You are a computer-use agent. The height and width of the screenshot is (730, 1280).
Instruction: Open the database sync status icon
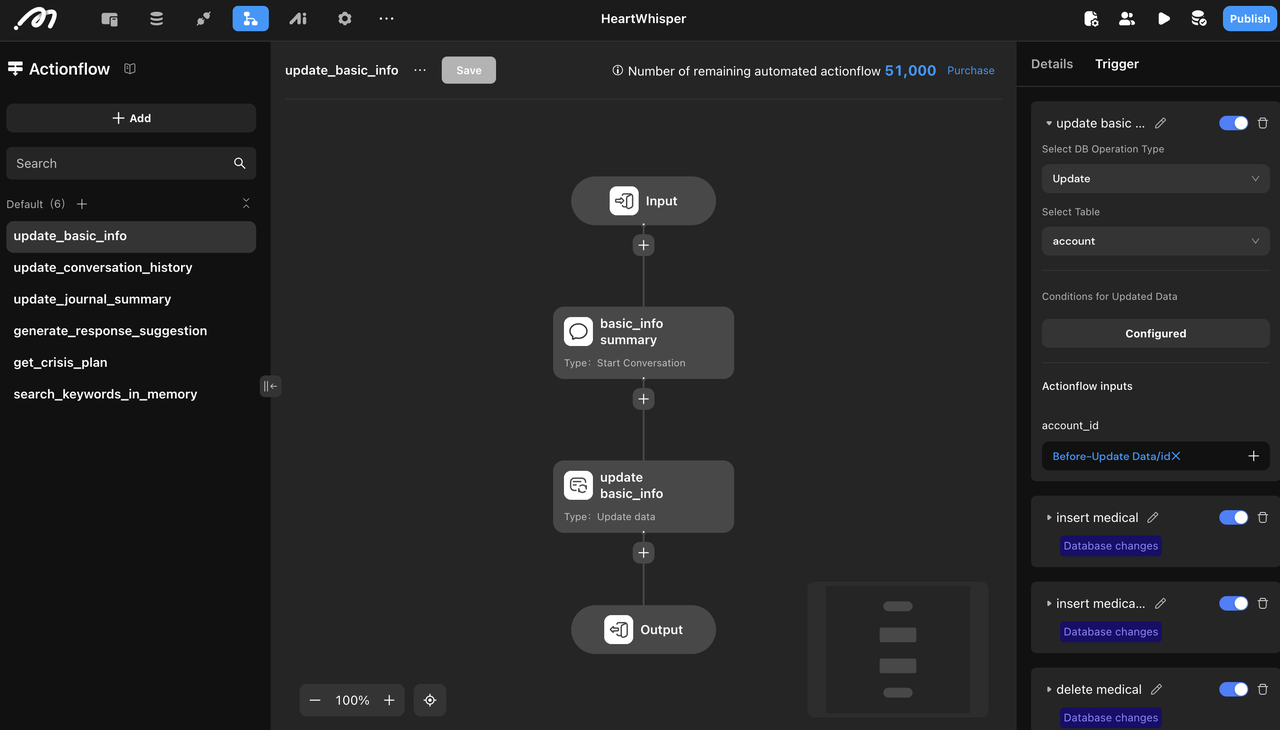pos(1198,19)
